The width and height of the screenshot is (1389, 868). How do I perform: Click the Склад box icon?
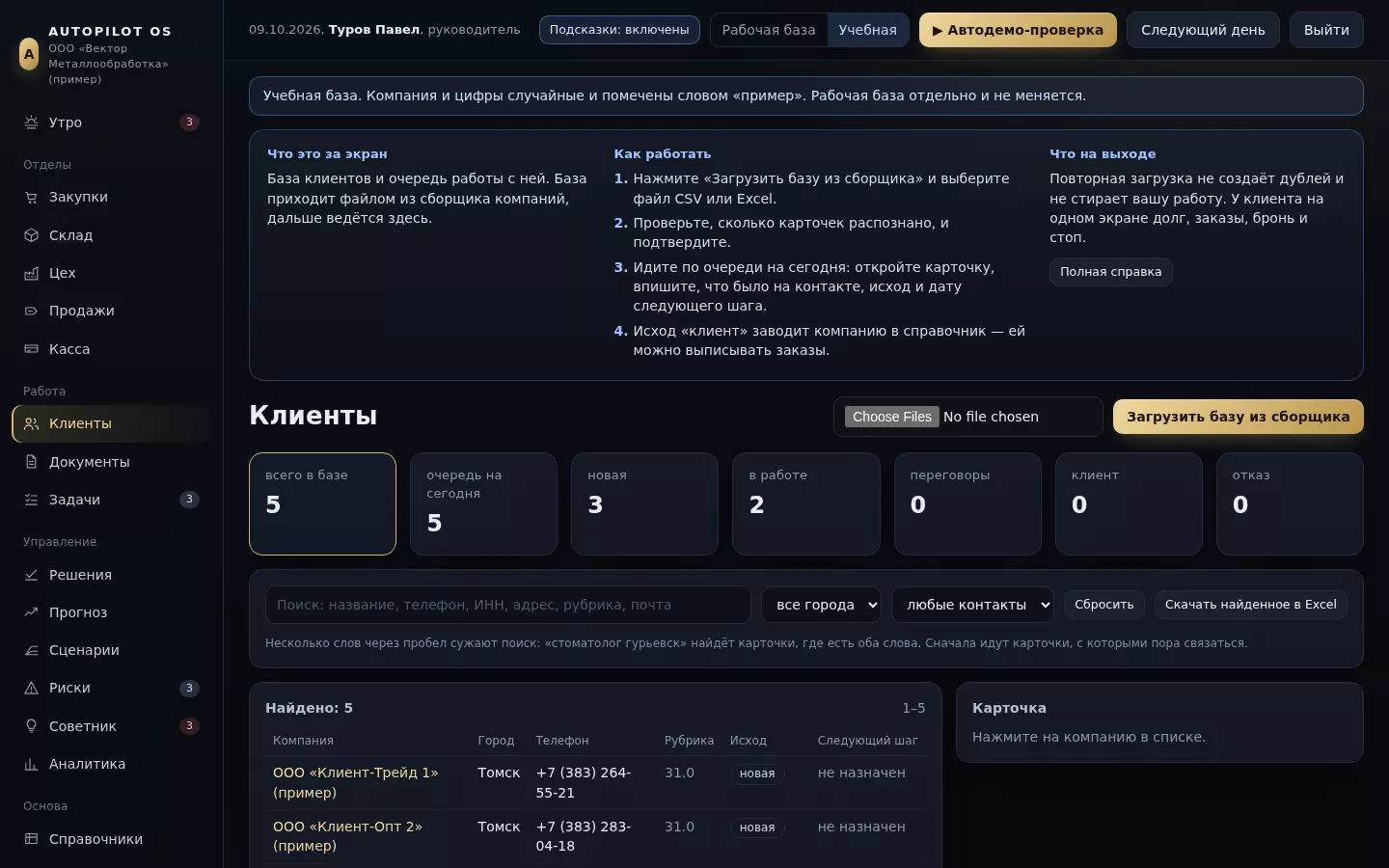tap(31, 235)
